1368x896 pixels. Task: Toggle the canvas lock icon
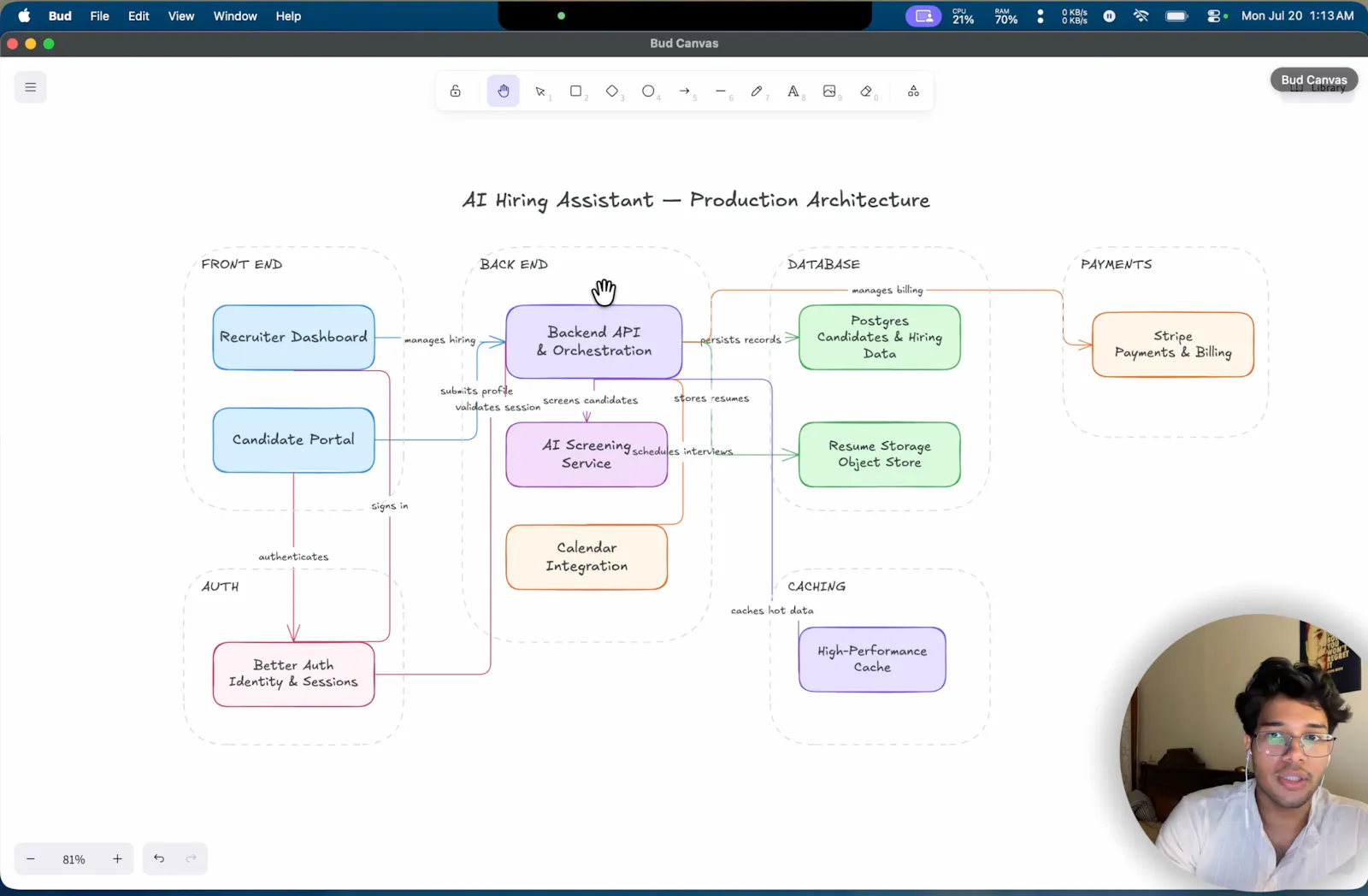point(455,91)
